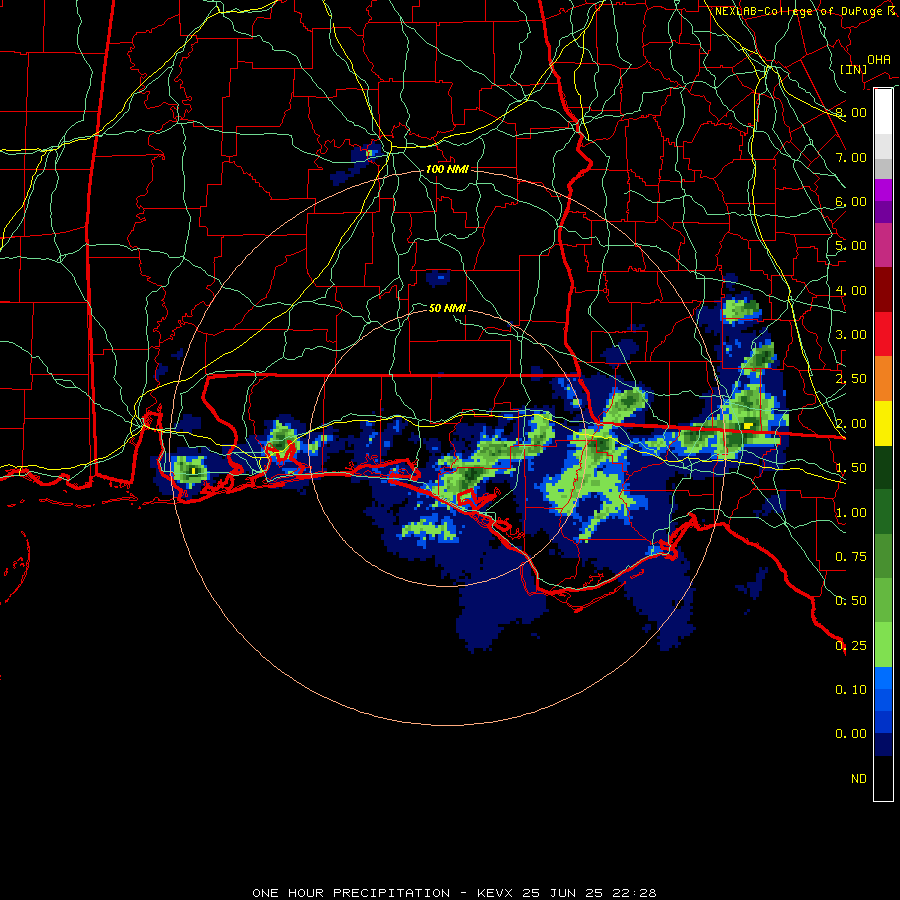Pick the white swatch atop the legend
The width and height of the screenshot is (900, 900).
(x=883, y=111)
